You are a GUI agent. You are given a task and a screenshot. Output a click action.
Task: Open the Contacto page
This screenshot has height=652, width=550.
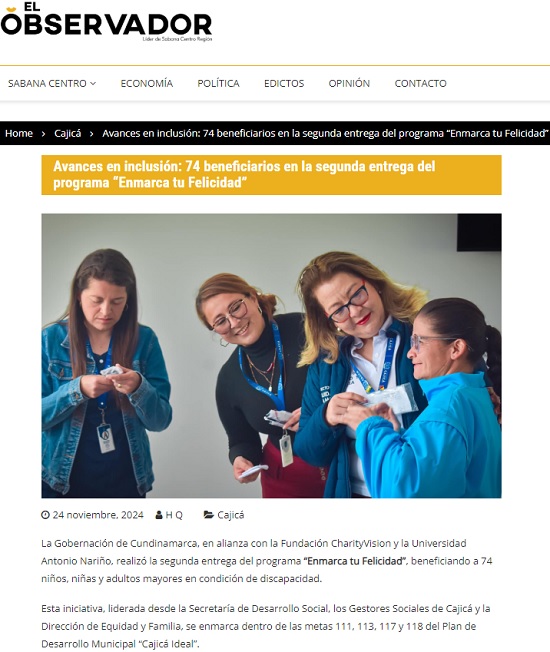click(420, 84)
